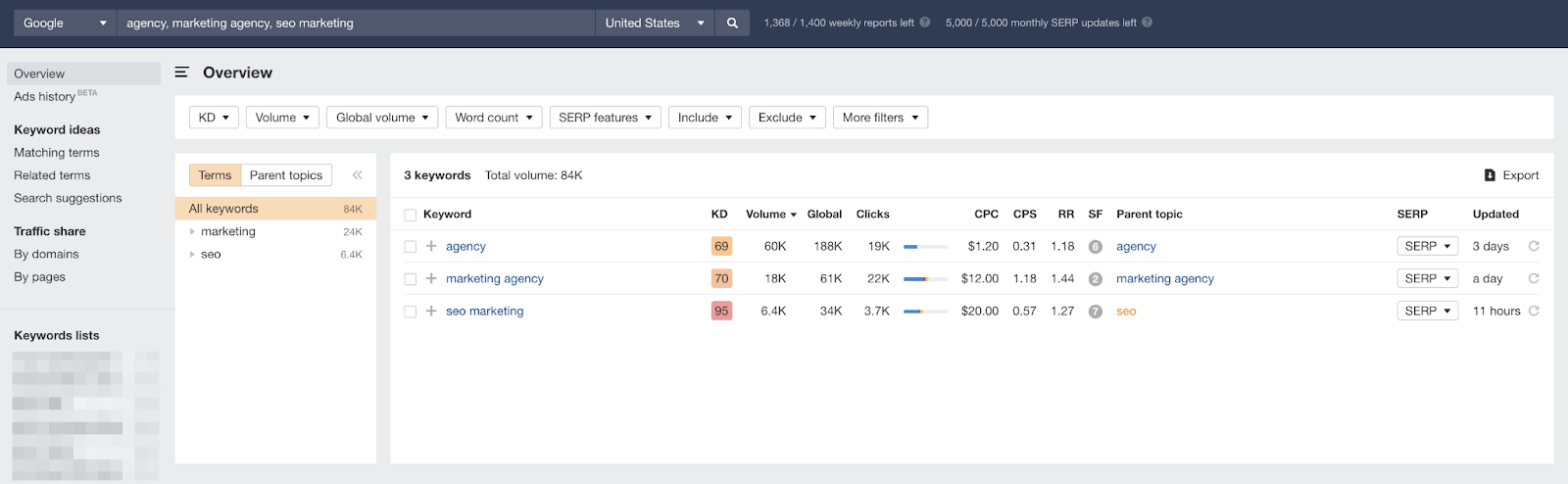
Task: Open the Exclude filter dropdown
Action: pyautogui.click(x=787, y=118)
